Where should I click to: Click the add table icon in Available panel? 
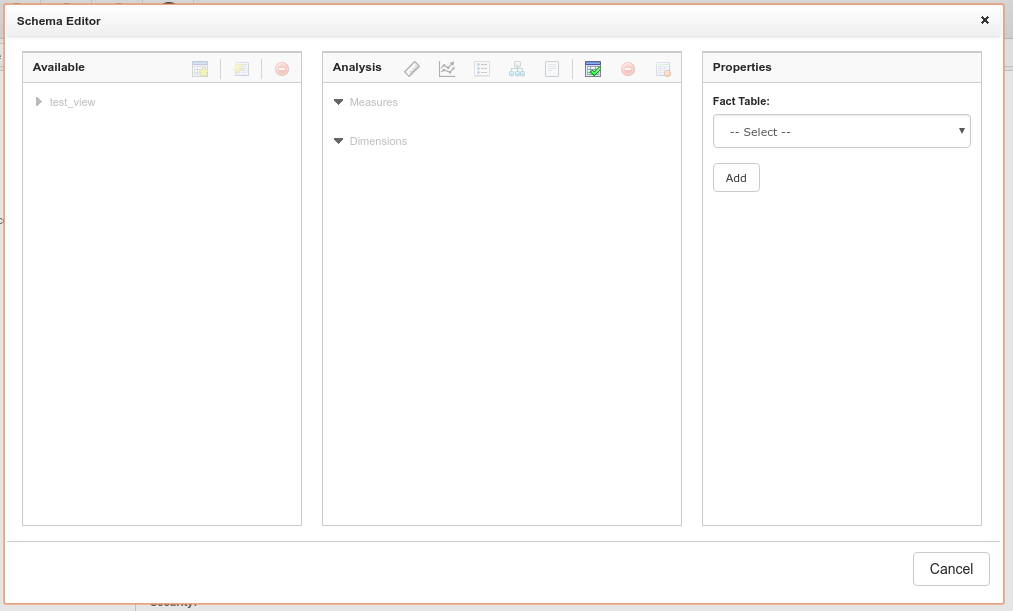click(x=200, y=69)
